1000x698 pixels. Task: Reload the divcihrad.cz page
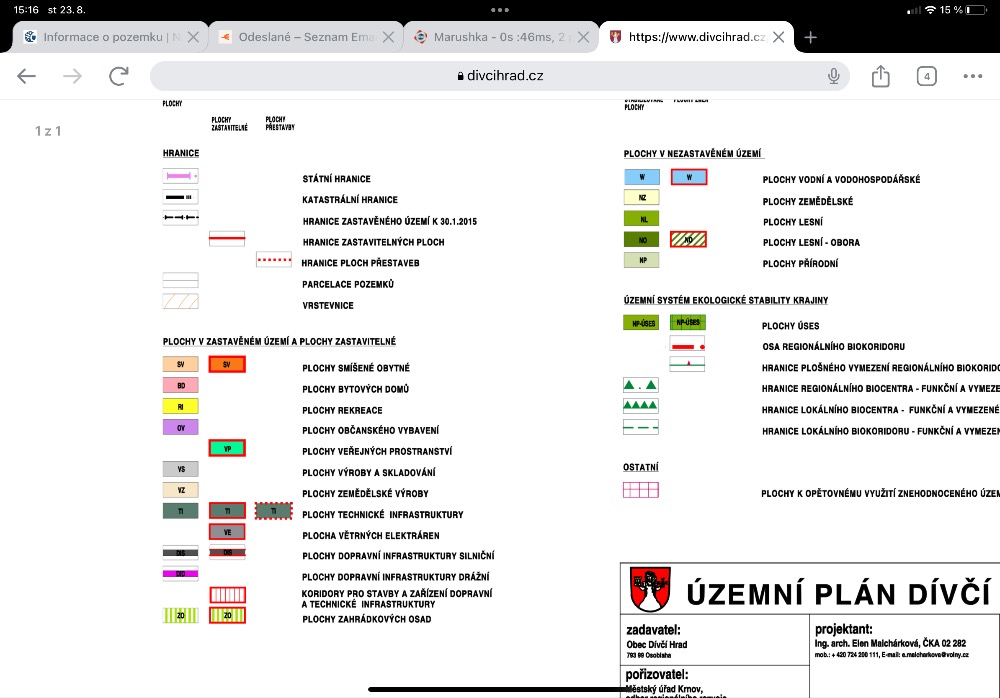[119, 76]
